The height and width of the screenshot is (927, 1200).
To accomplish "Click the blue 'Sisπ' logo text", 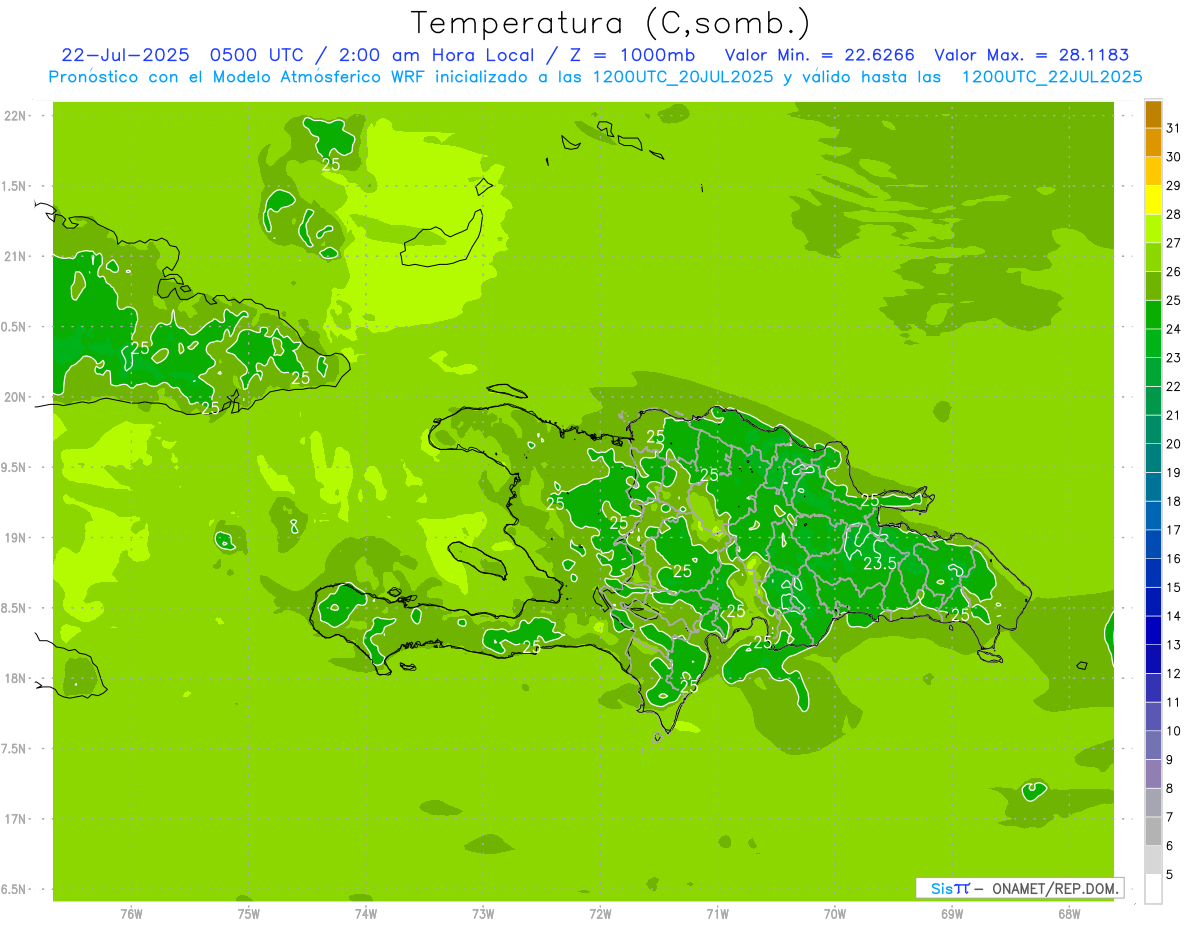I will coord(949,887).
